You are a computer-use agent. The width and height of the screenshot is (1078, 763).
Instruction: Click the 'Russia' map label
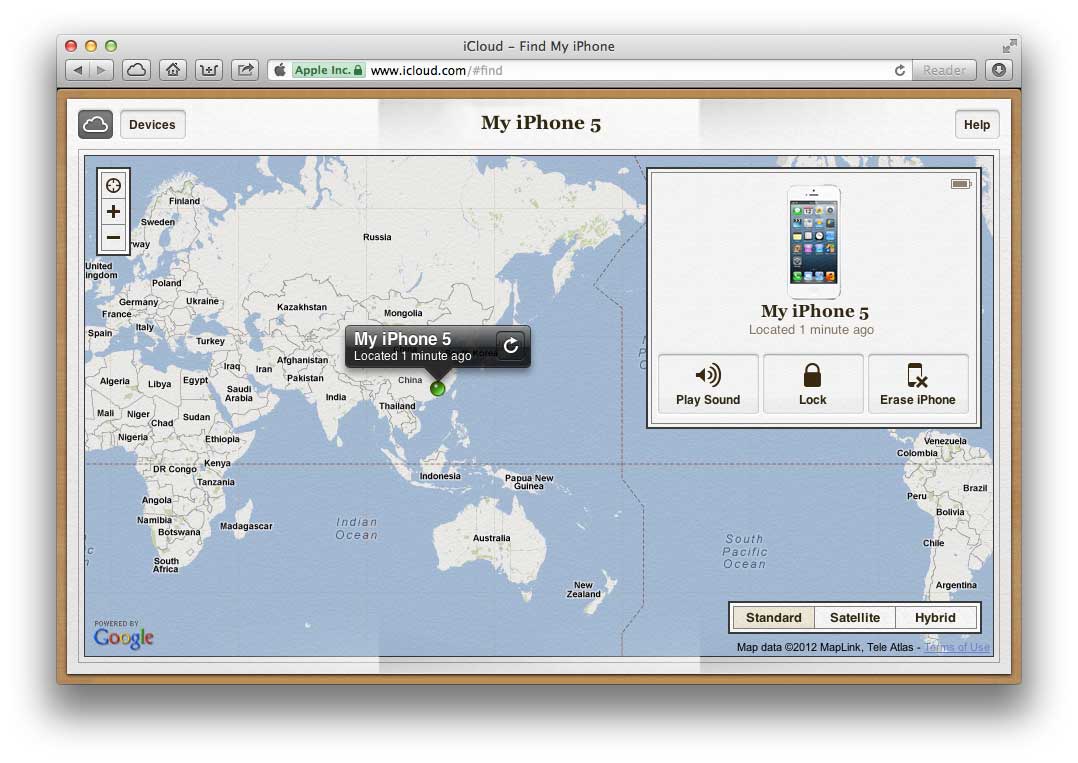tap(377, 237)
